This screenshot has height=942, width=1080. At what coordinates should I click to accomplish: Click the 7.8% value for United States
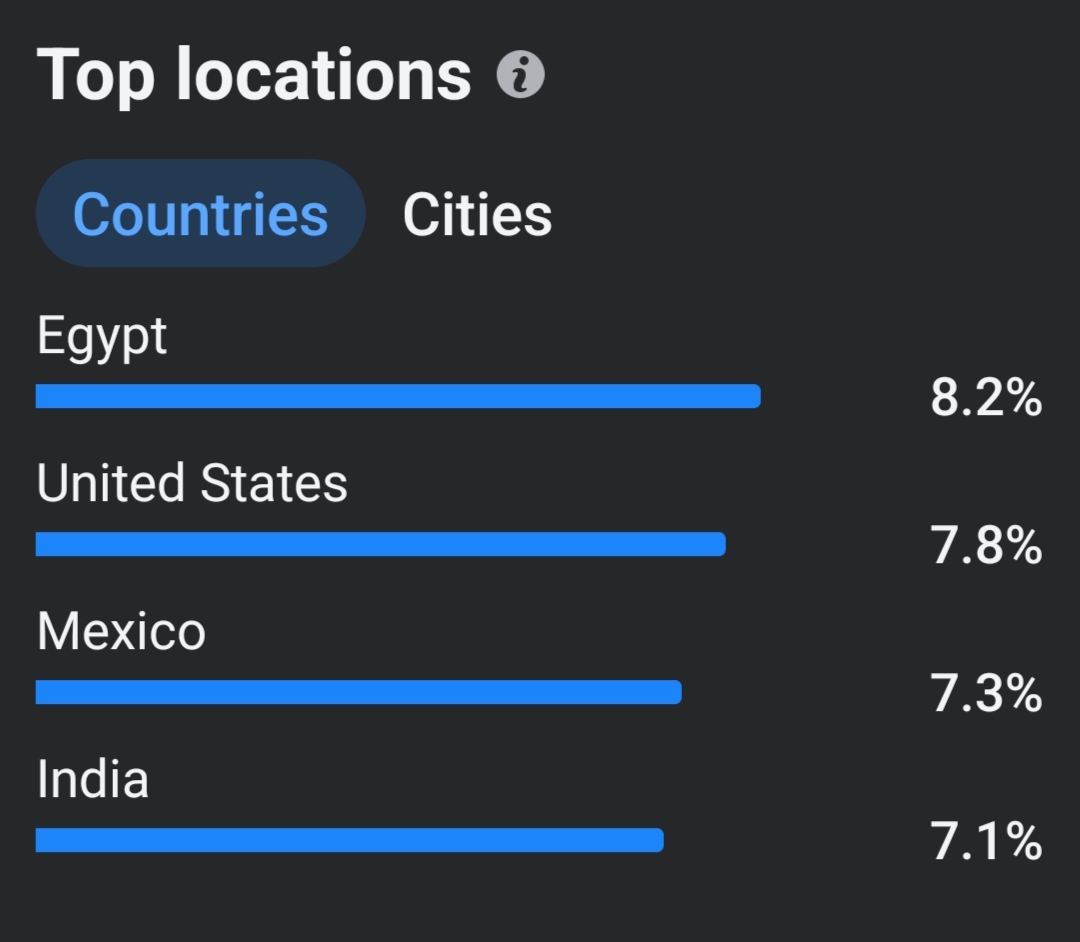point(986,545)
